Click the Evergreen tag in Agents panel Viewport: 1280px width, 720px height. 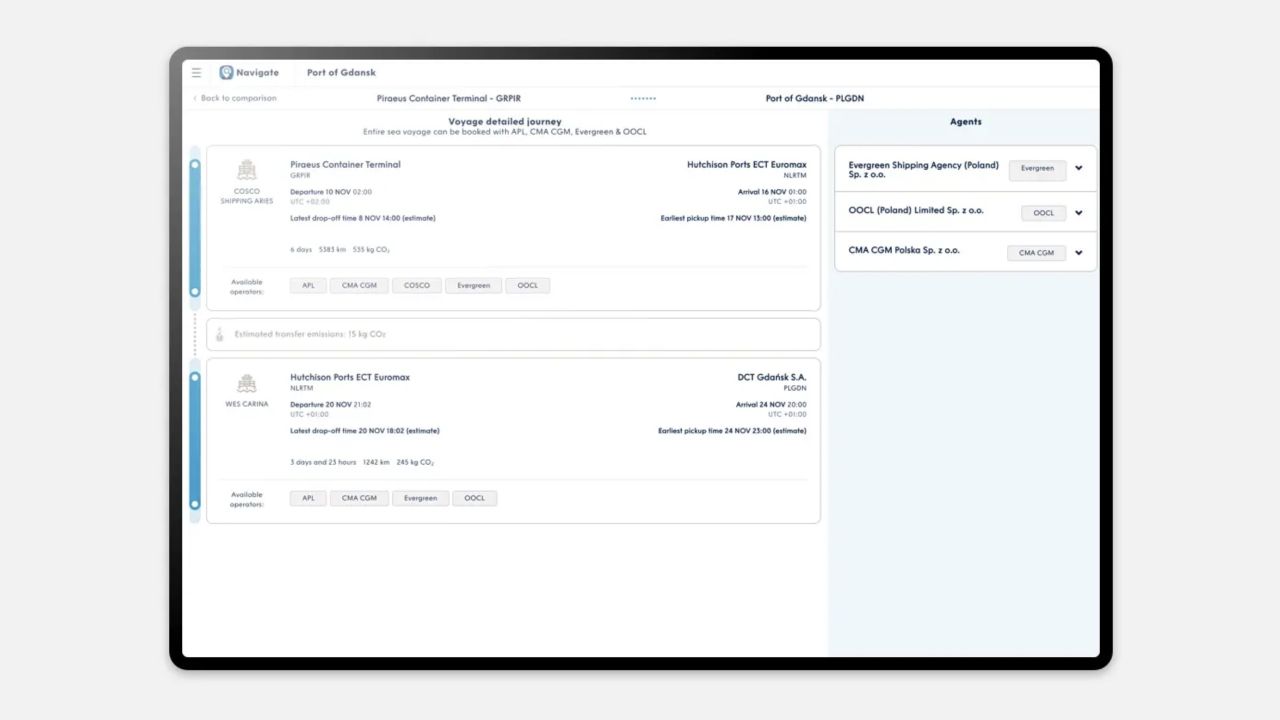[1037, 168]
